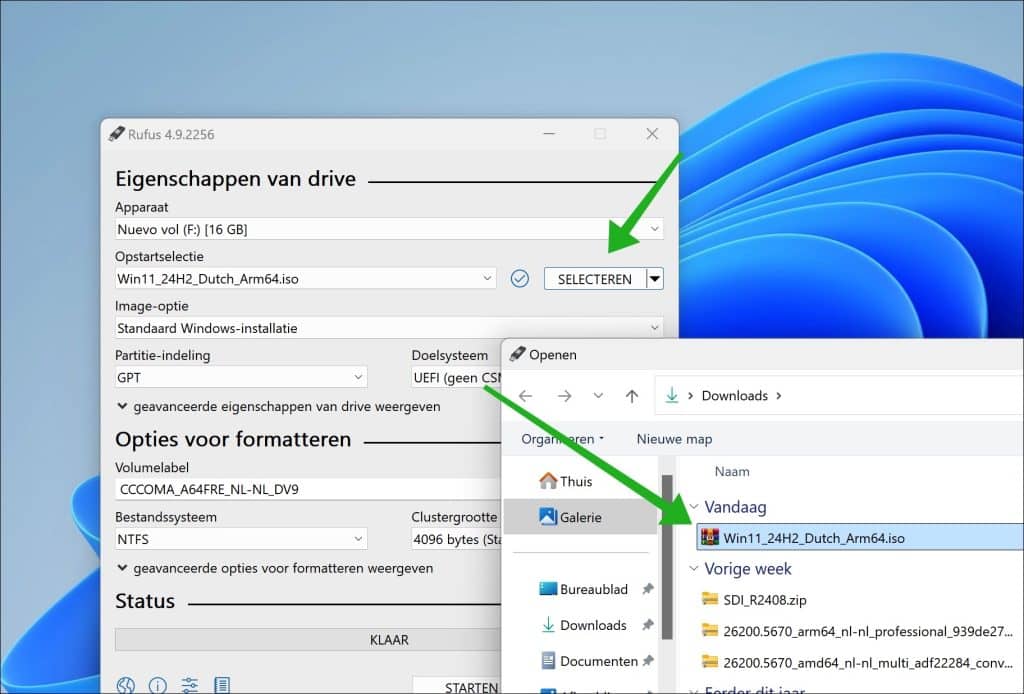Click the navigation pane scrollbar in Openen
The image size is (1024, 694).
667,557
